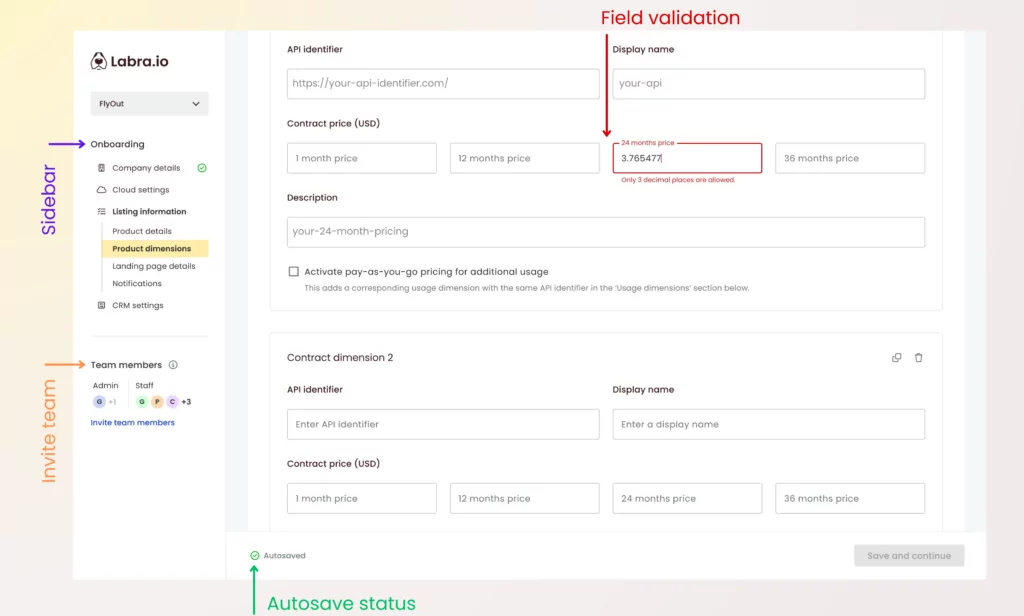Click dimension 2 12 months price field

click(x=524, y=498)
